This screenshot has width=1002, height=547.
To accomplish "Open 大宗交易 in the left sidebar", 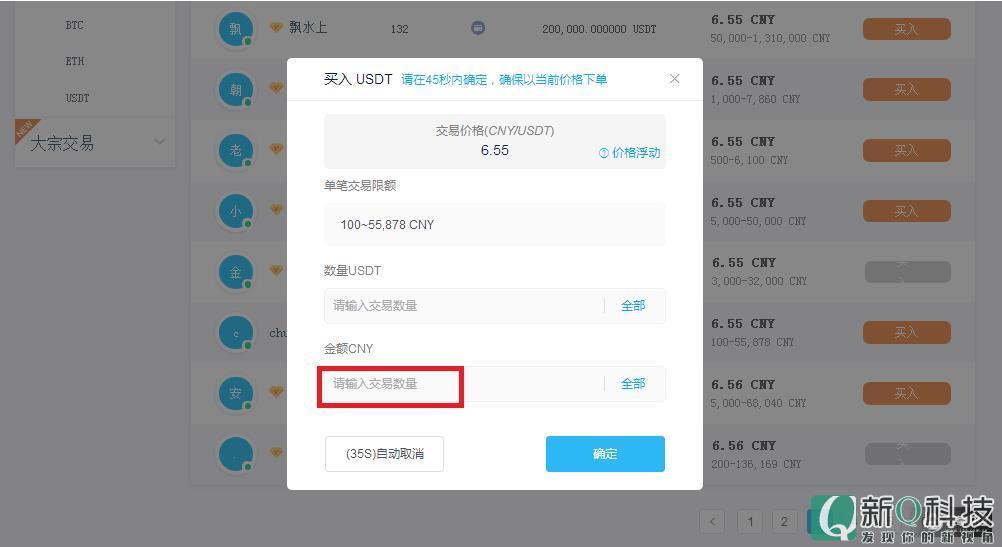I will click(x=62, y=143).
